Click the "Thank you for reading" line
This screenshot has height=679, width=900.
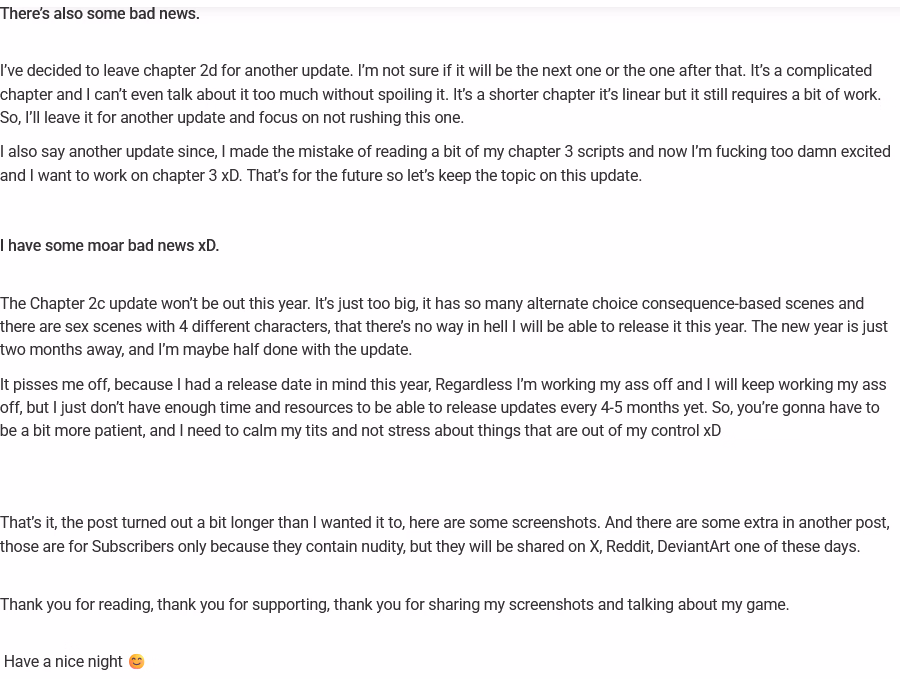tap(394, 604)
